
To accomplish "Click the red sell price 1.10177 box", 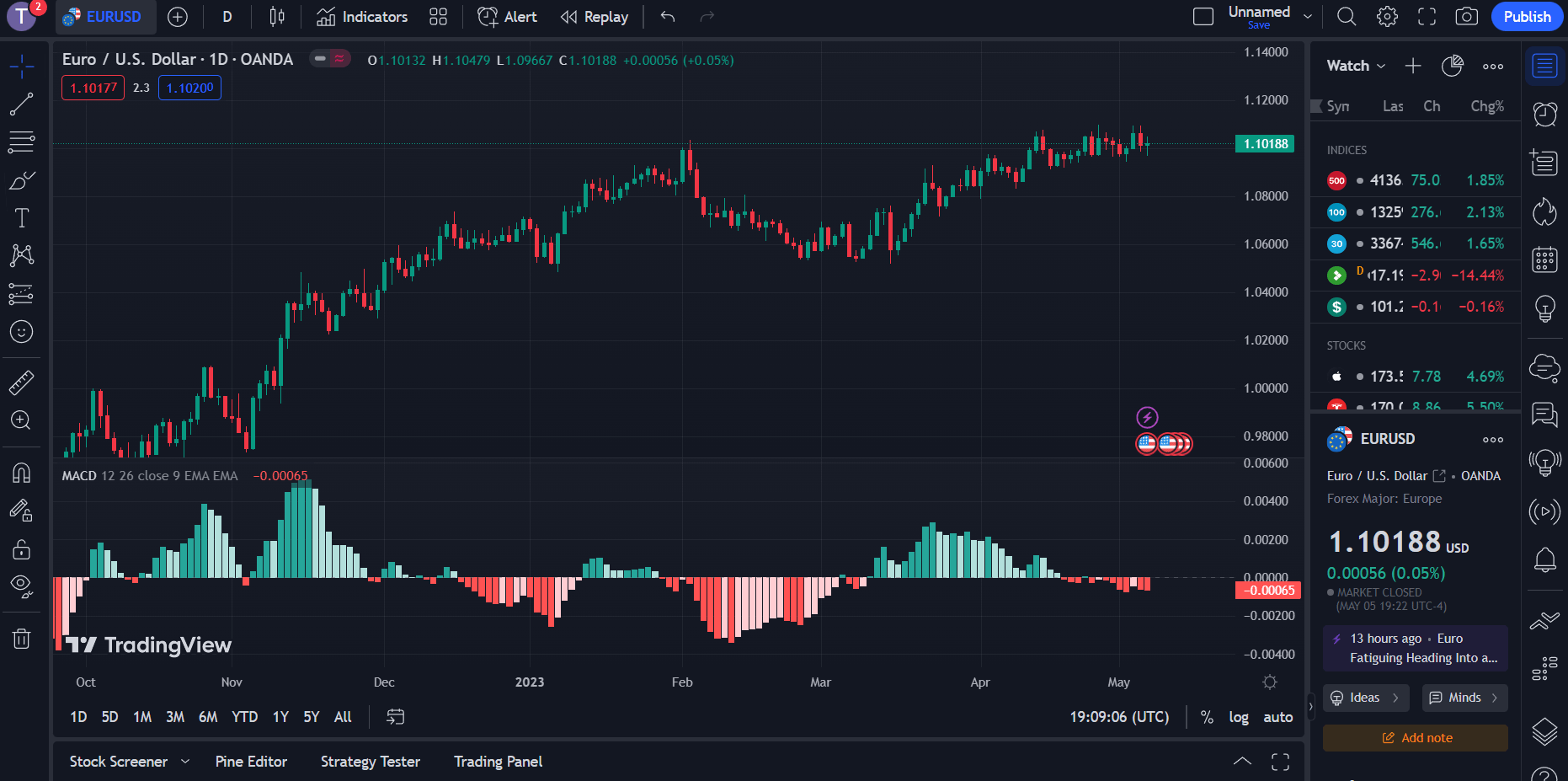I will click(x=93, y=88).
